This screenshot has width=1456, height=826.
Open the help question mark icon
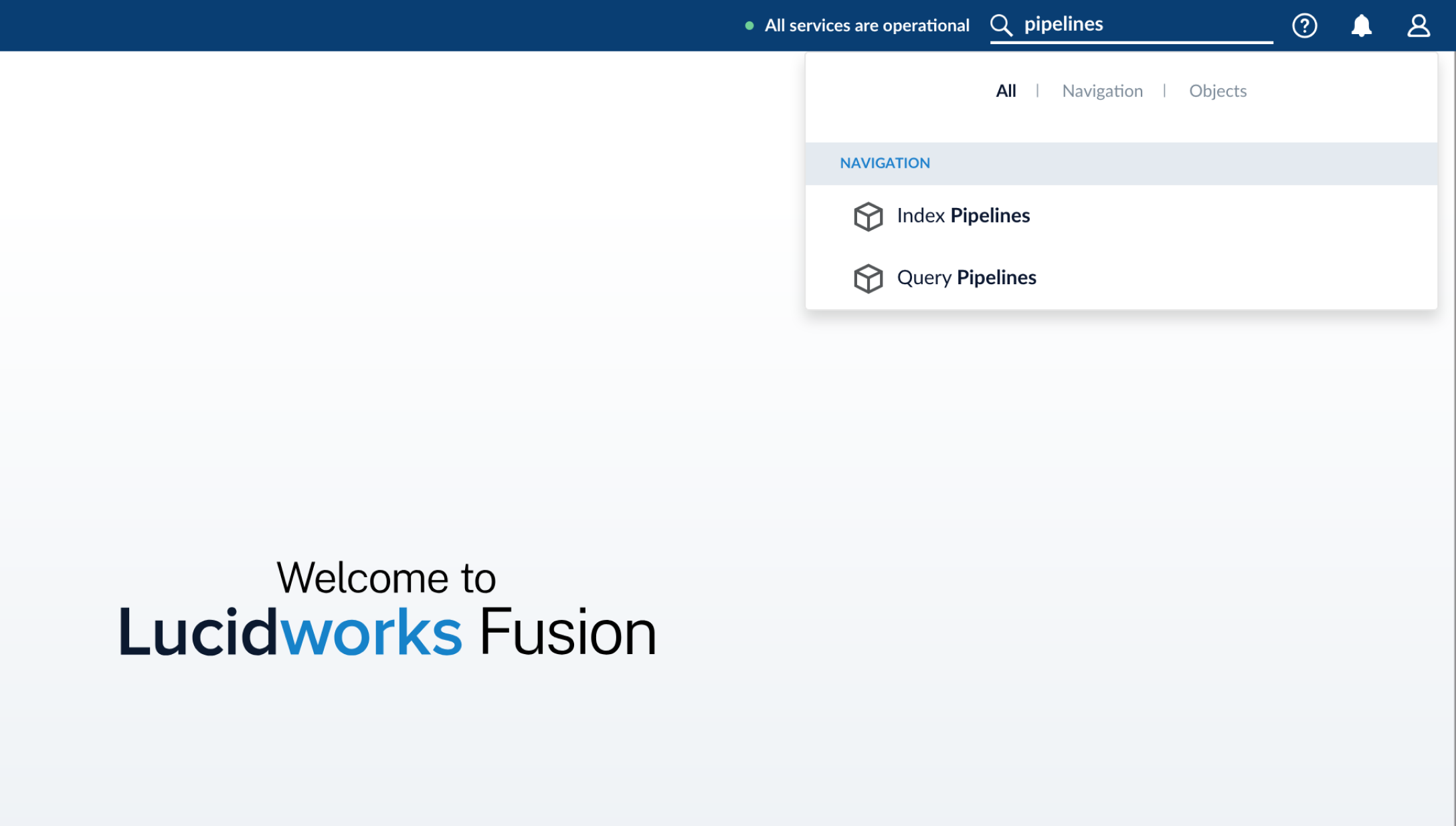[1305, 26]
